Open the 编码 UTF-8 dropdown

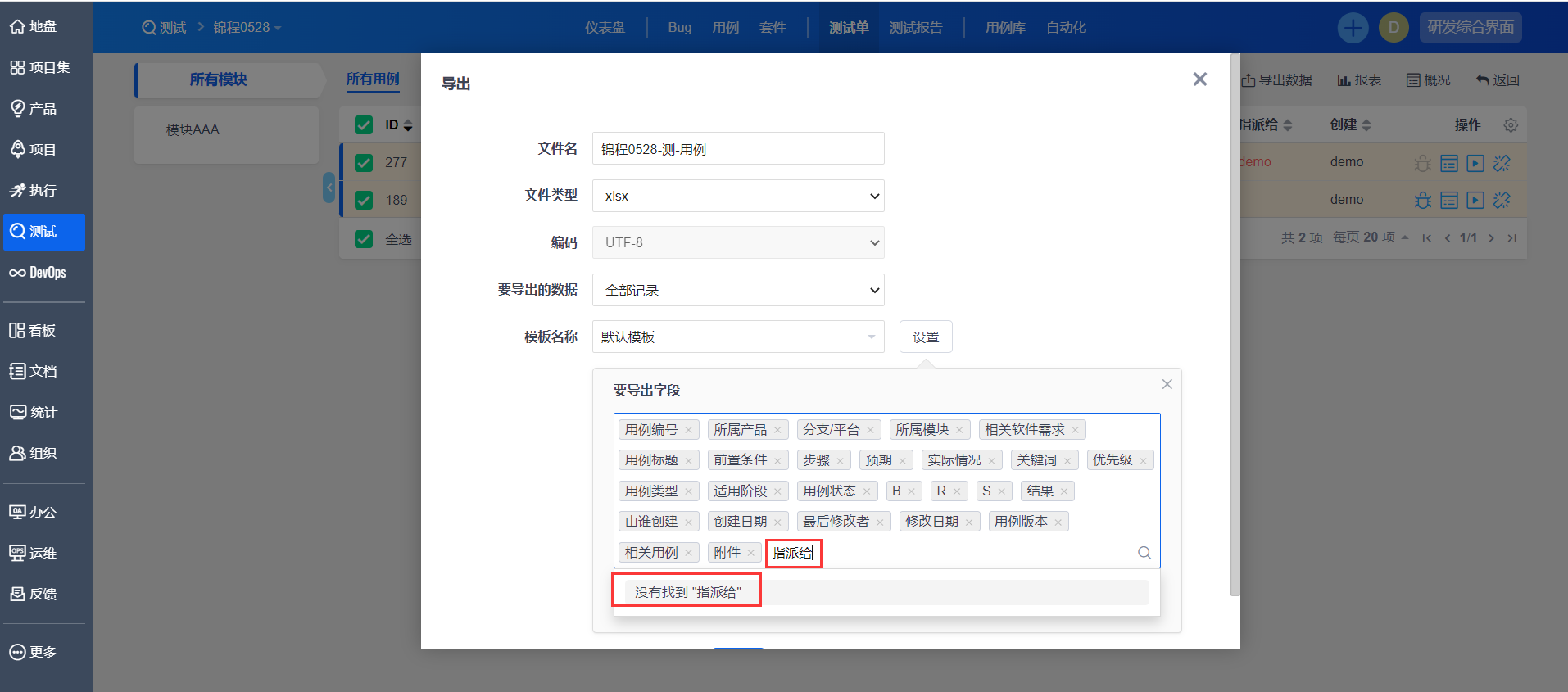click(738, 243)
